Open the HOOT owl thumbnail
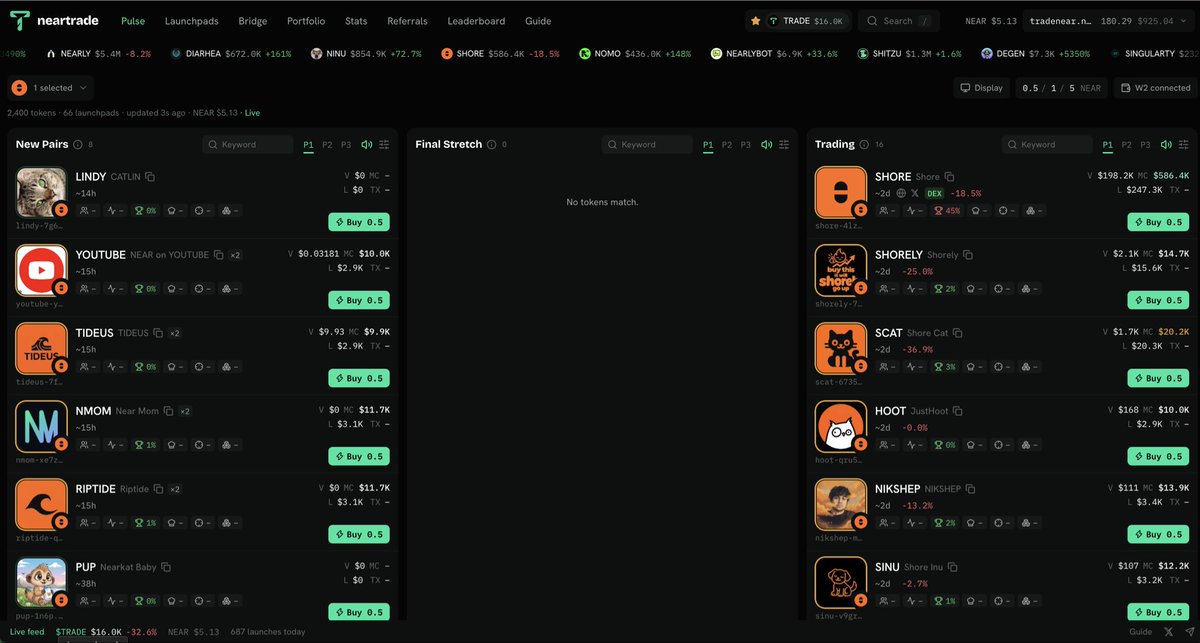Screen dimensions: 1200x643 pyautogui.click(x=840, y=426)
